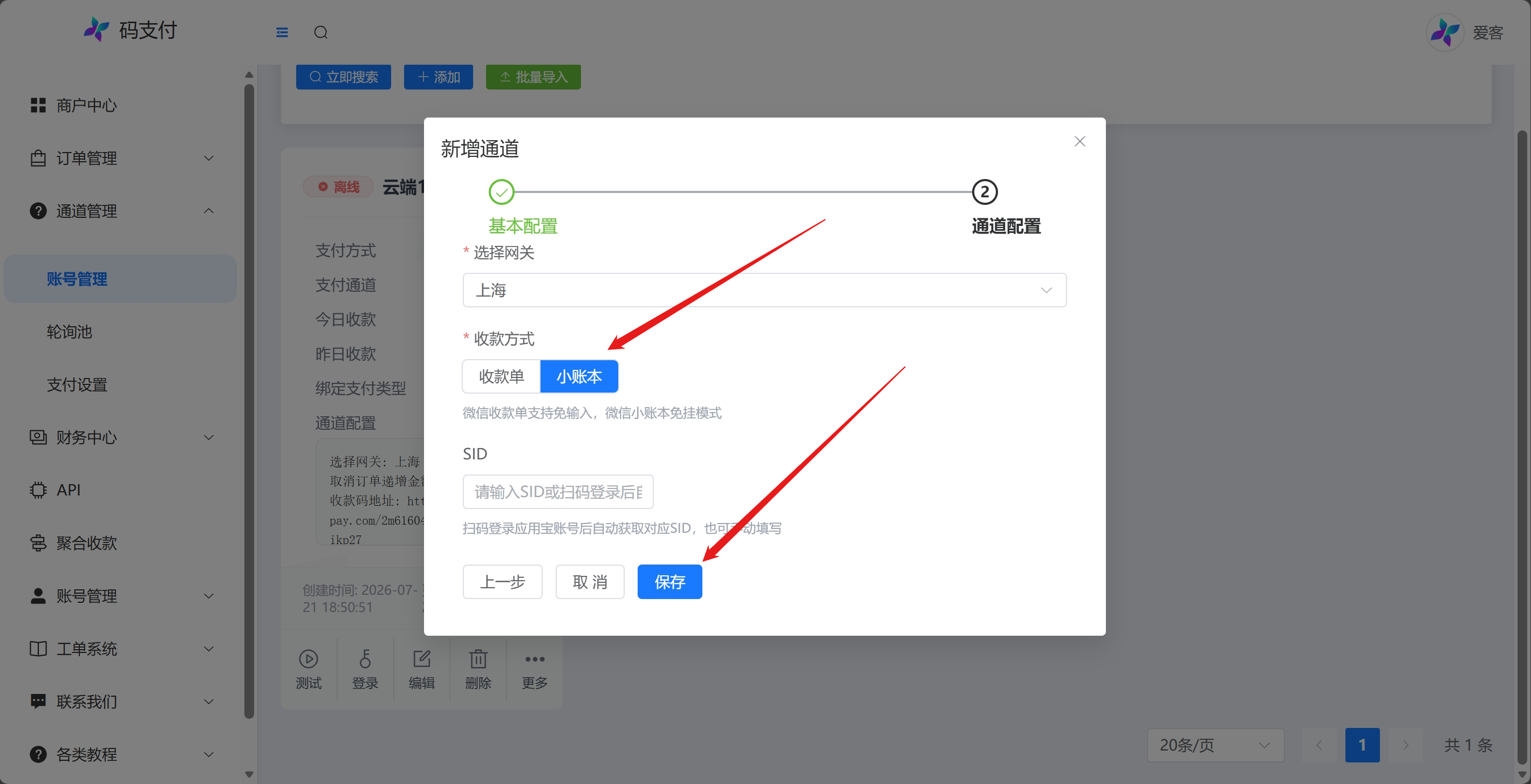Viewport: 1531px width, 784px height.
Task: Click the blue 保存 button
Action: (669, 581)
